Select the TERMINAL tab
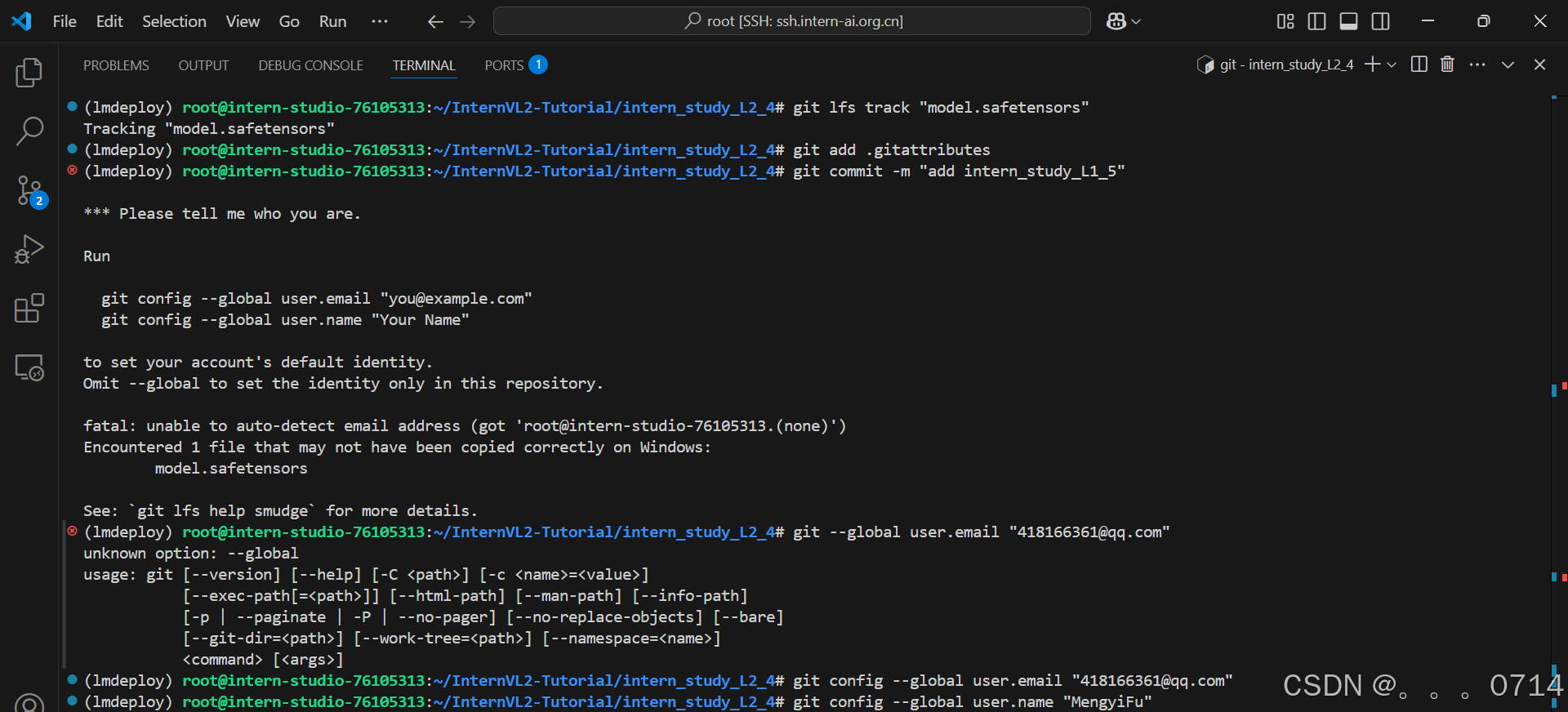Image resolution: width=1568 pixels, height=712 pixels. coord(424,65)
